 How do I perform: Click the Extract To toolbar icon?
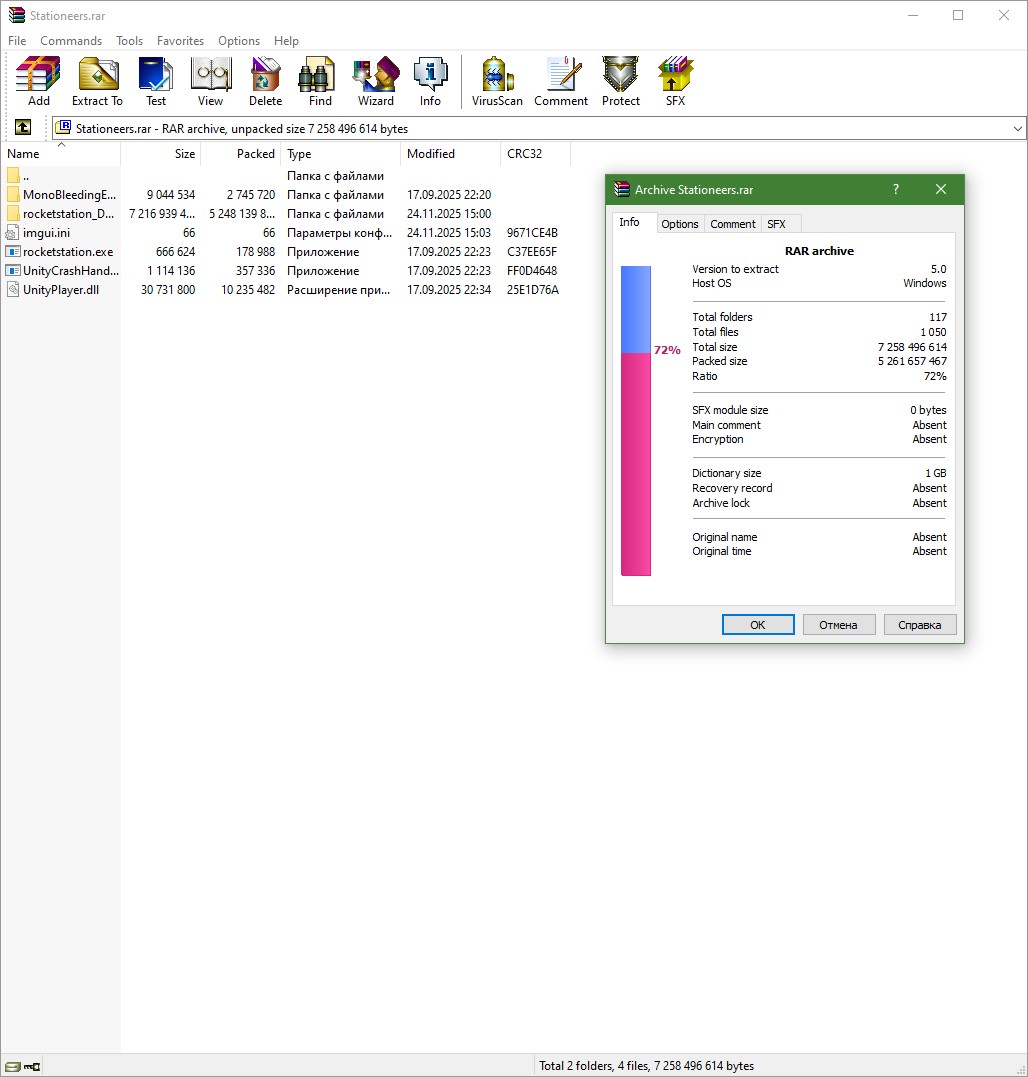click(x=97, y=81)
